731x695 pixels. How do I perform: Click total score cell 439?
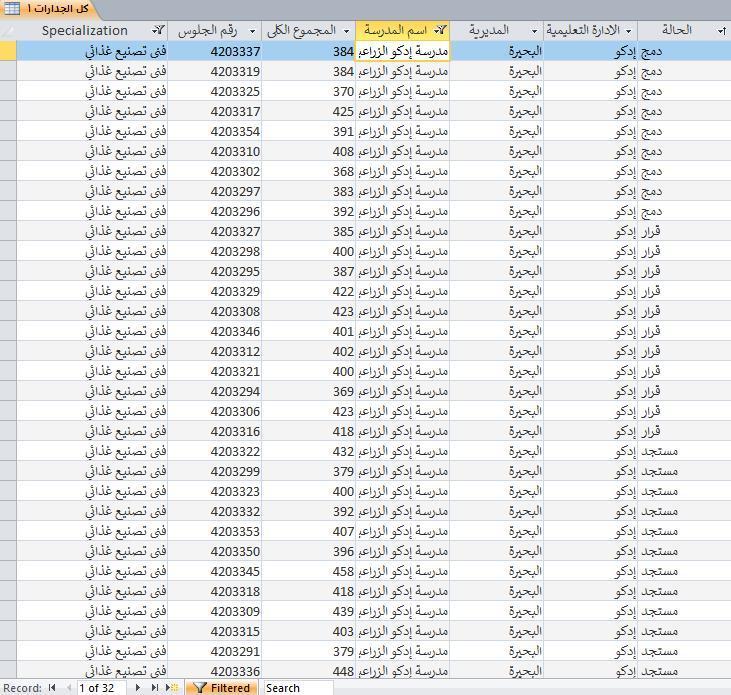pyautogui.click(x=309, y=612)
